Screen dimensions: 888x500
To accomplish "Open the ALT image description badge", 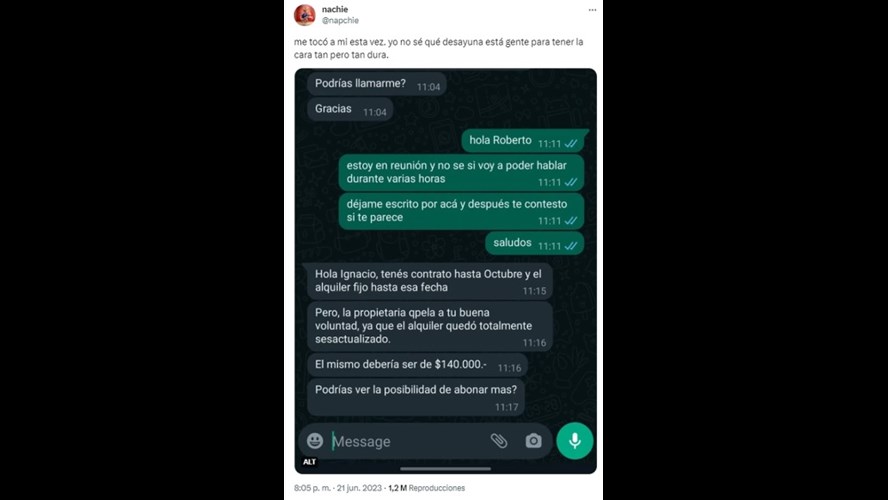I will [x=309, y=462].
